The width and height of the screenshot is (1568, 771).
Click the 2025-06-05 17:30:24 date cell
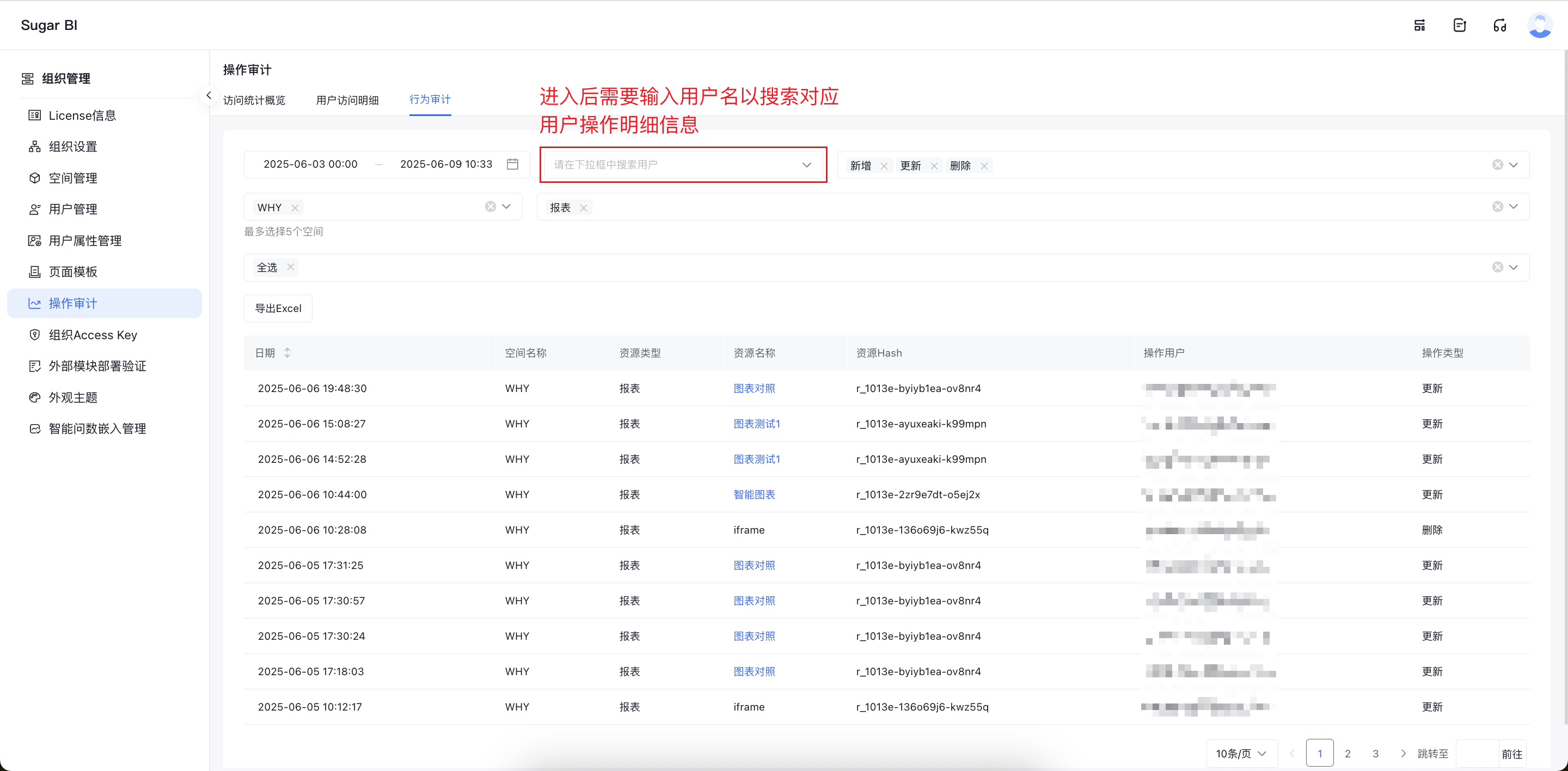pos(311,636)
